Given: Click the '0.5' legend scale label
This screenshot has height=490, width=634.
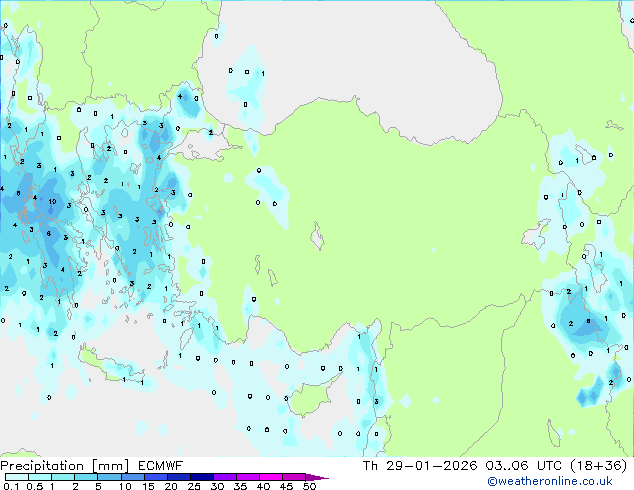Looking at the screenshot, I should pos(35,486).
